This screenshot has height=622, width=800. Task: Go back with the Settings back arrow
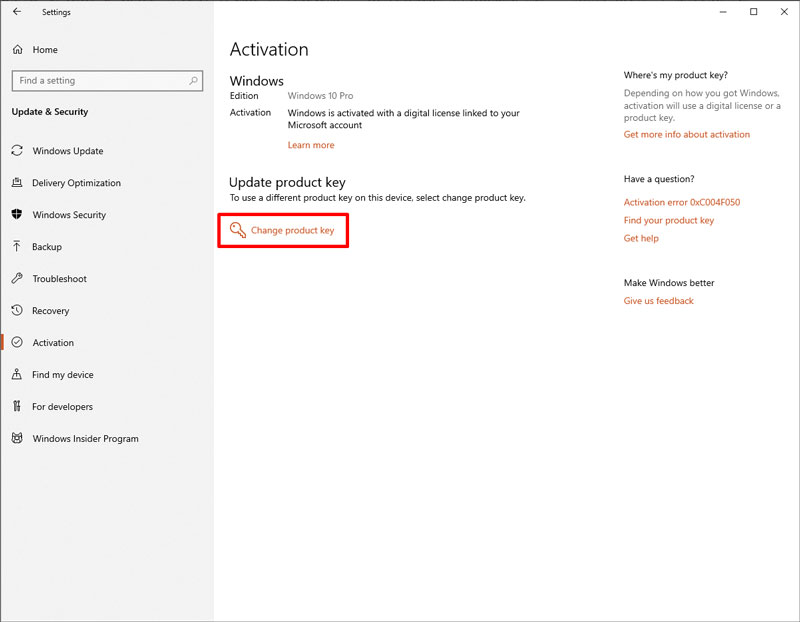click(x=17, y=11)
